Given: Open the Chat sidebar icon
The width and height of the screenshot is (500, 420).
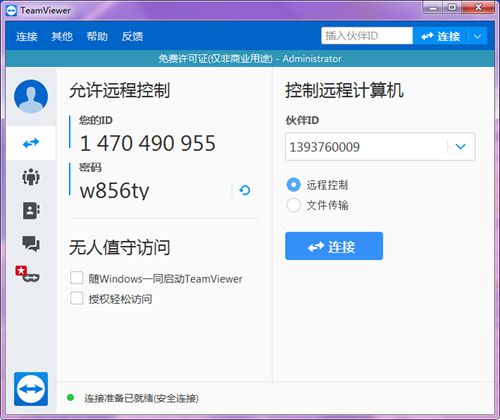Looking at the screenshot, I should (31, 244).
